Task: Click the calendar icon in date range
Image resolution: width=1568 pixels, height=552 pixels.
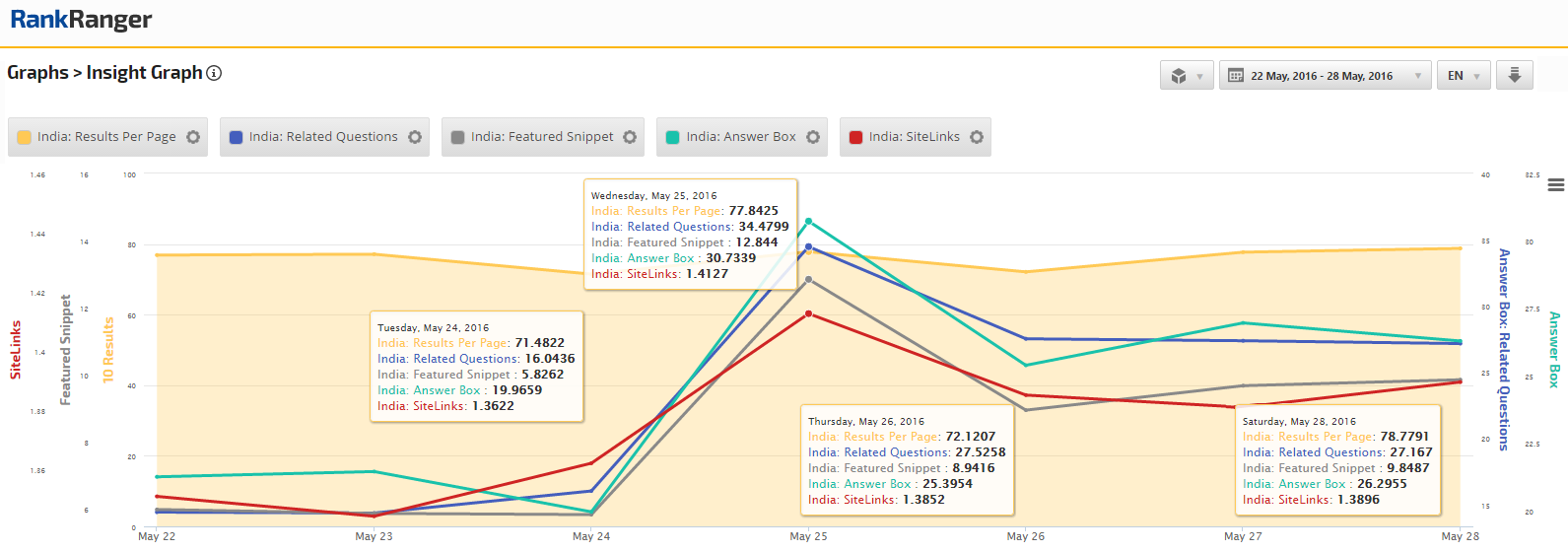Action: click(x=1236, y=76)
